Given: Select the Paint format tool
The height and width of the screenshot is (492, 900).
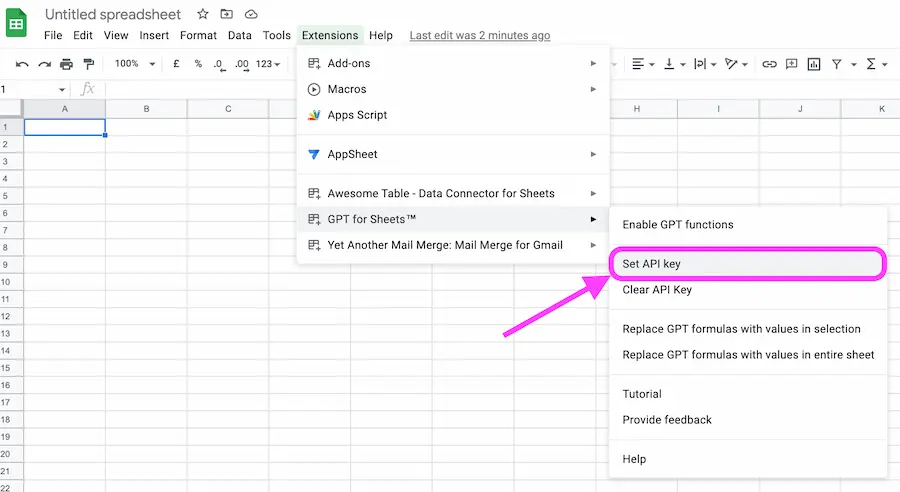Looking at the screenshot, I should (x=88, y=64).
